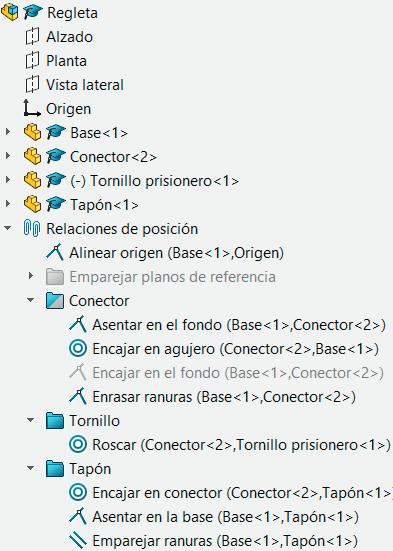Click the Tornillo folder icon

[x=55, y=420]
